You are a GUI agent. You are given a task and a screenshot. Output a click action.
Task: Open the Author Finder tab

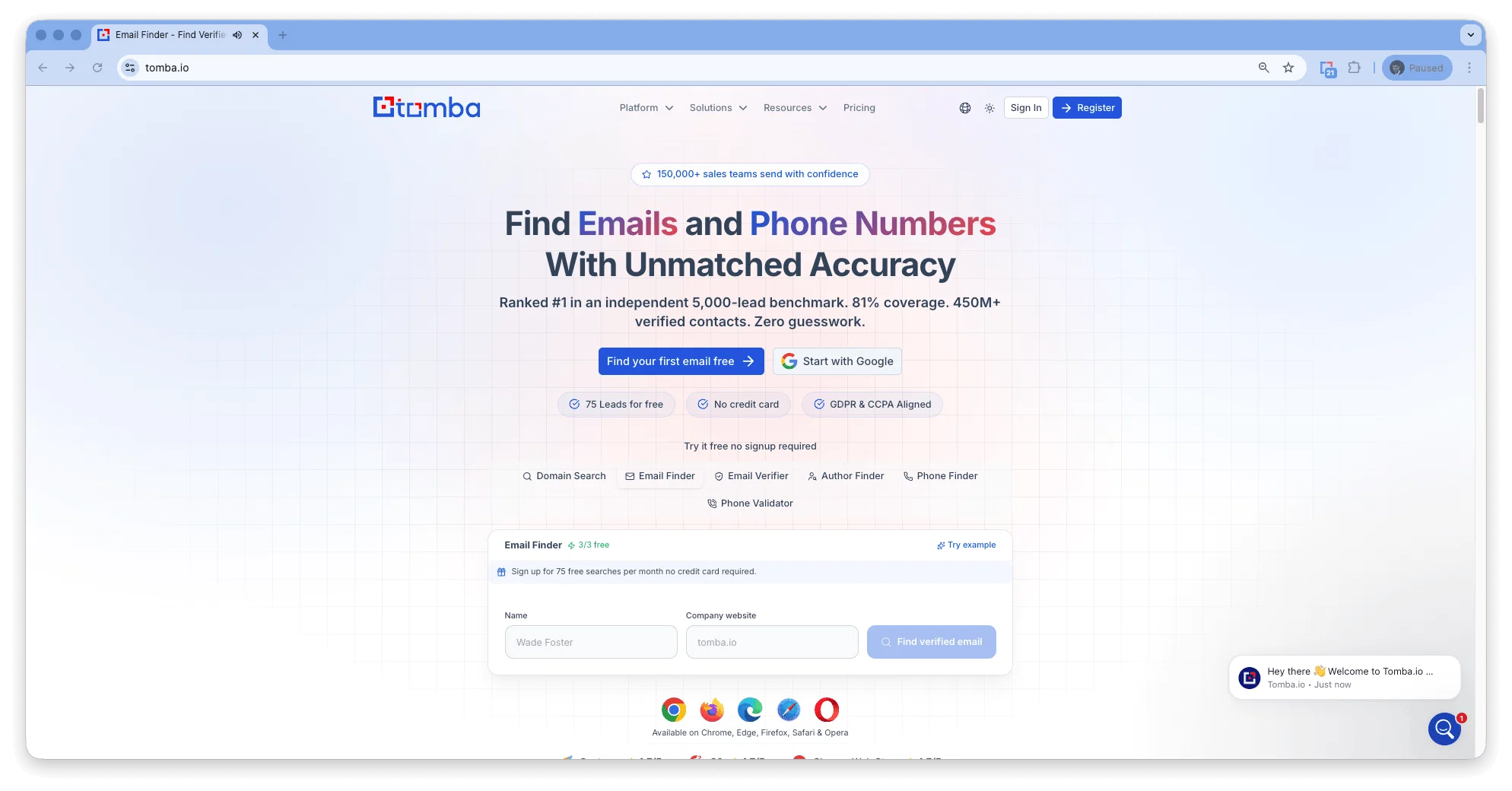click(x=846, y=476)
